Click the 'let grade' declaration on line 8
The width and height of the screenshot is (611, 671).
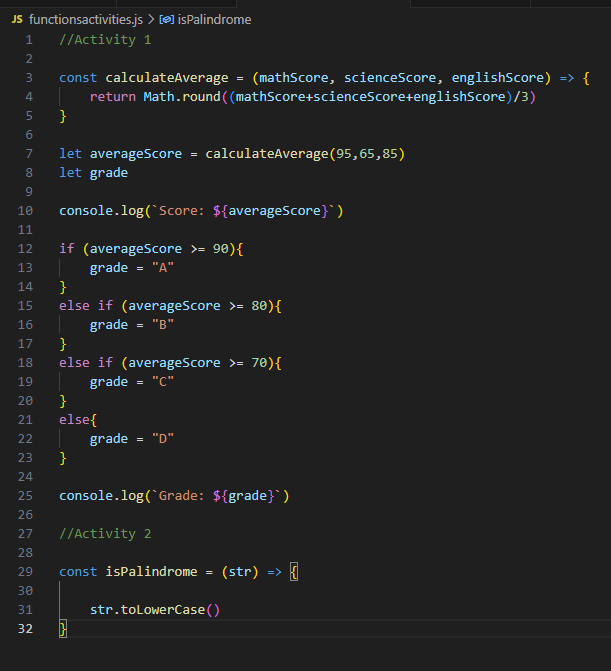[93, 173]
